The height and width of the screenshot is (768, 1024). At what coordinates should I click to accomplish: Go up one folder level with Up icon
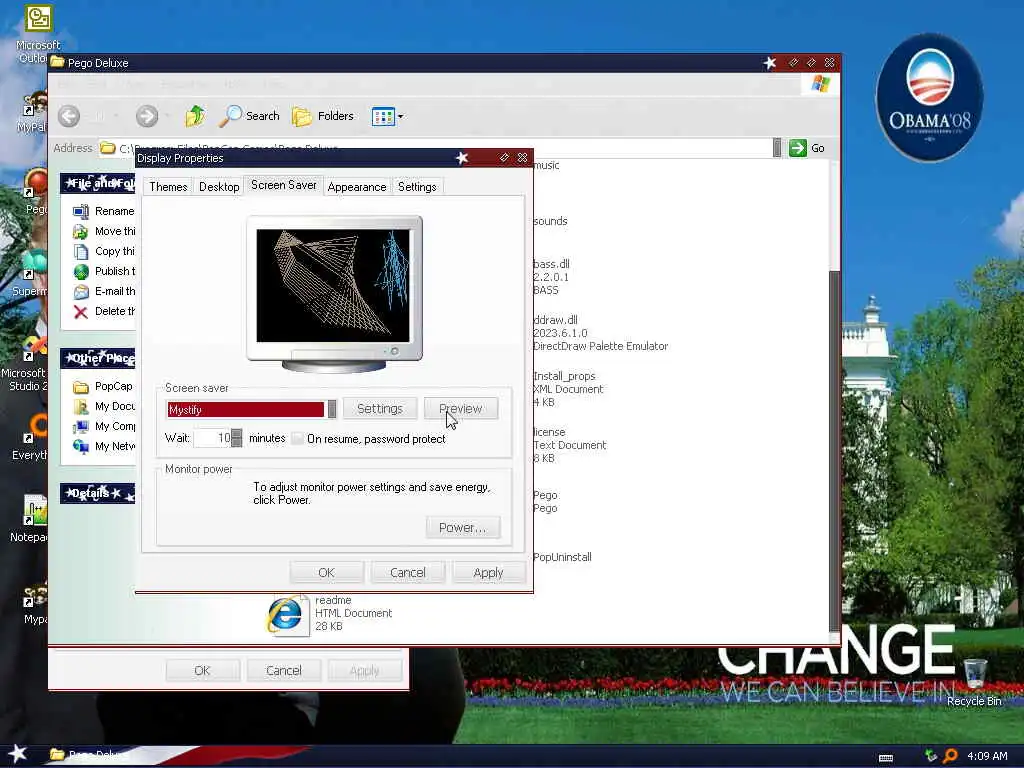click(x=195, y=116)
